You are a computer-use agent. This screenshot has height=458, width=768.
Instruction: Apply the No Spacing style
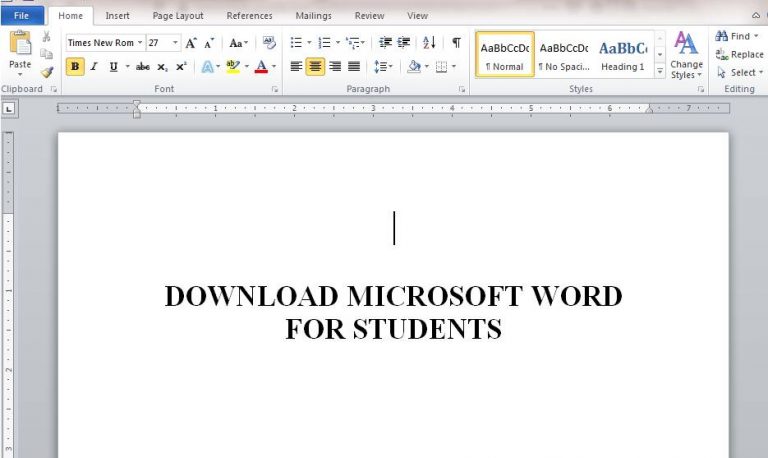point(564,54)
